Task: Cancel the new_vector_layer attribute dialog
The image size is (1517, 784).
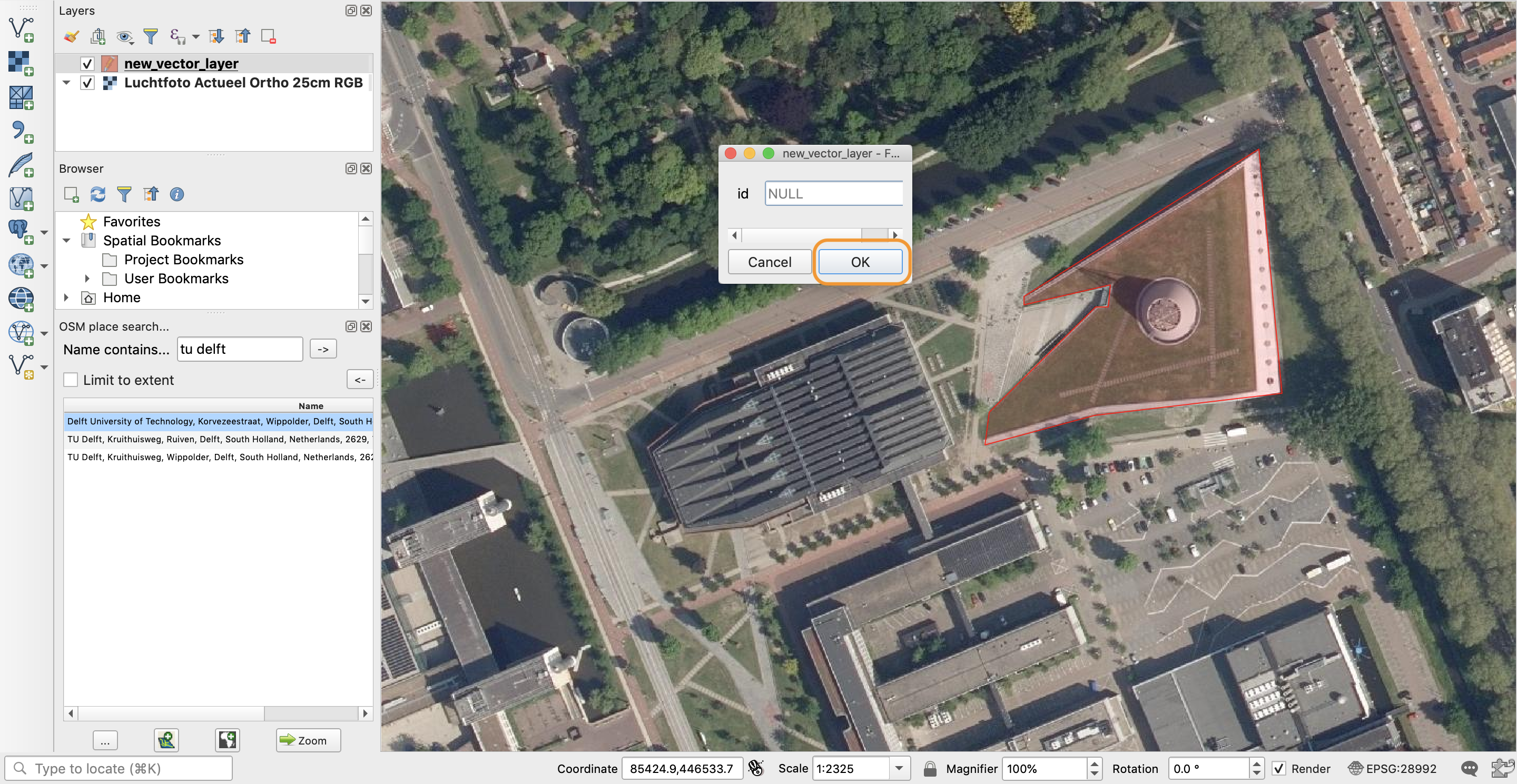Action: coord(769,261)
